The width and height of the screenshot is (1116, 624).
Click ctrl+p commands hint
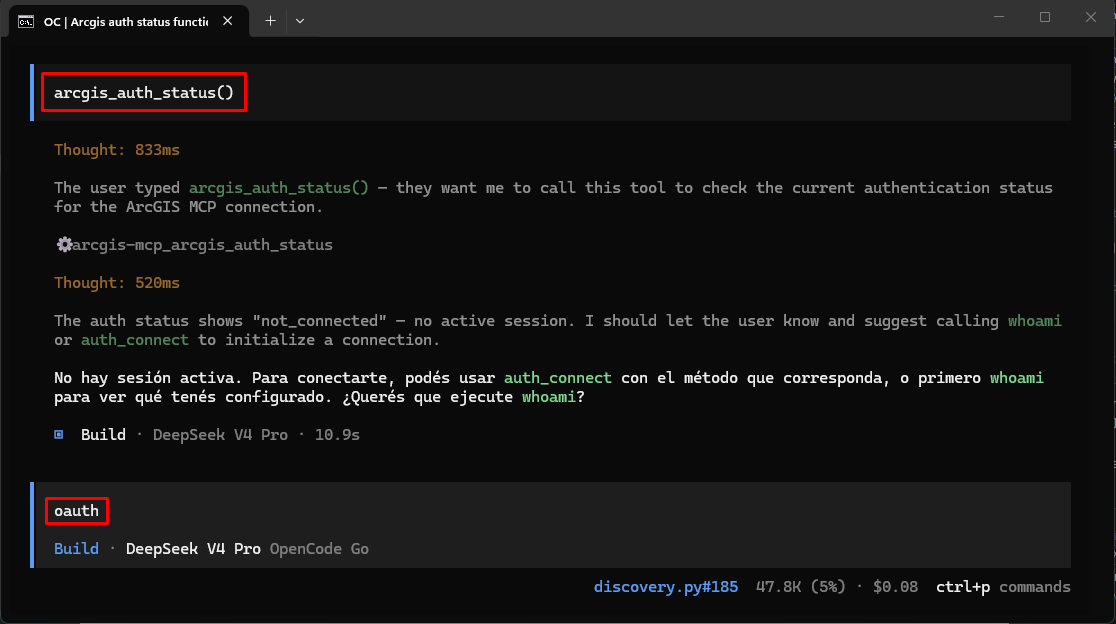[1003, 587]
